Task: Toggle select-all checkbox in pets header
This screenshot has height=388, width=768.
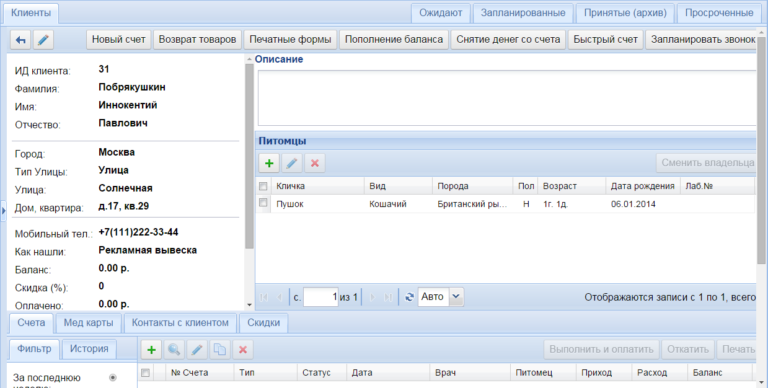Action: click(x=263, y=186)
